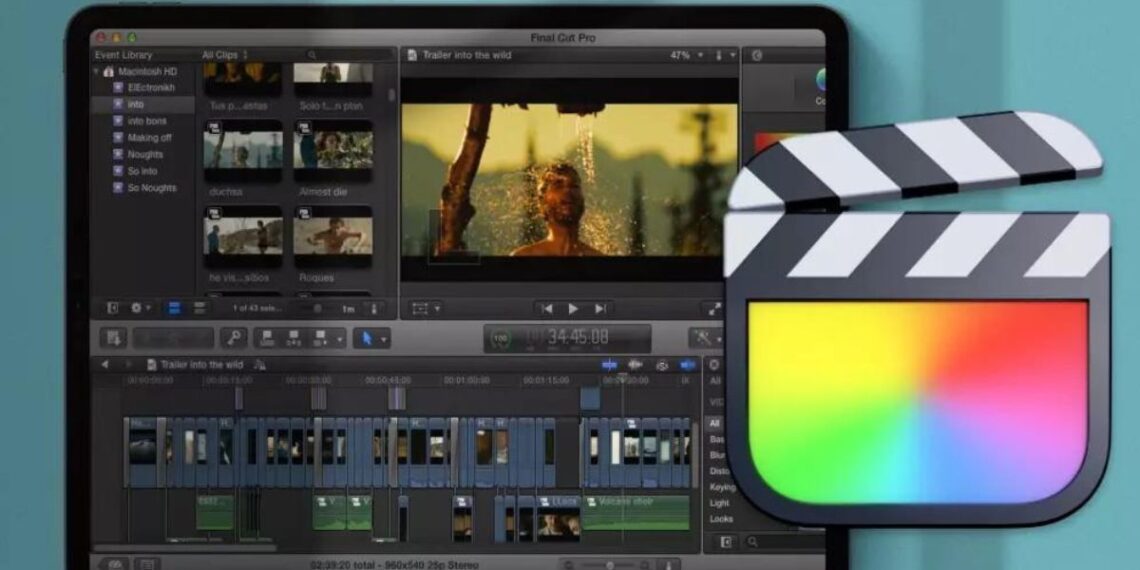Click the timeline index icon in status bar
Screen dimensions: 1140x570
[148, 564]
